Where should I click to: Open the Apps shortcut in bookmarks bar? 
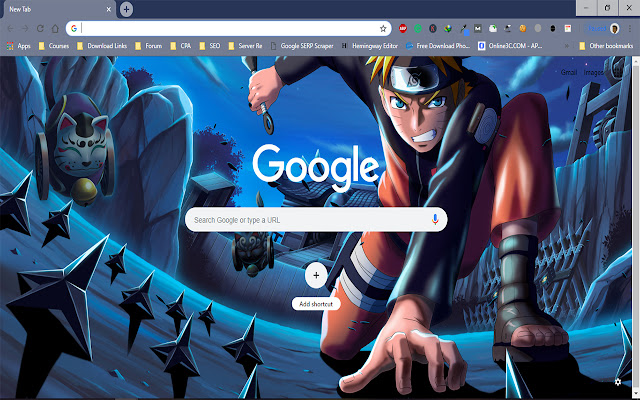point(18,46)
